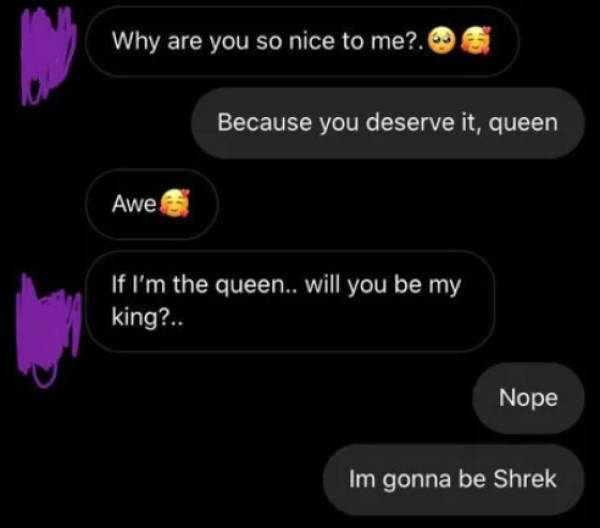Select the 'Nope' reply bubble

[528, 398]
